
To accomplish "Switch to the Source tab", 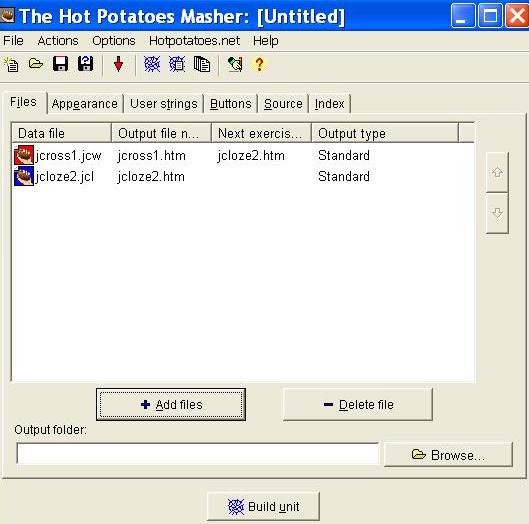I will [283, 104].
